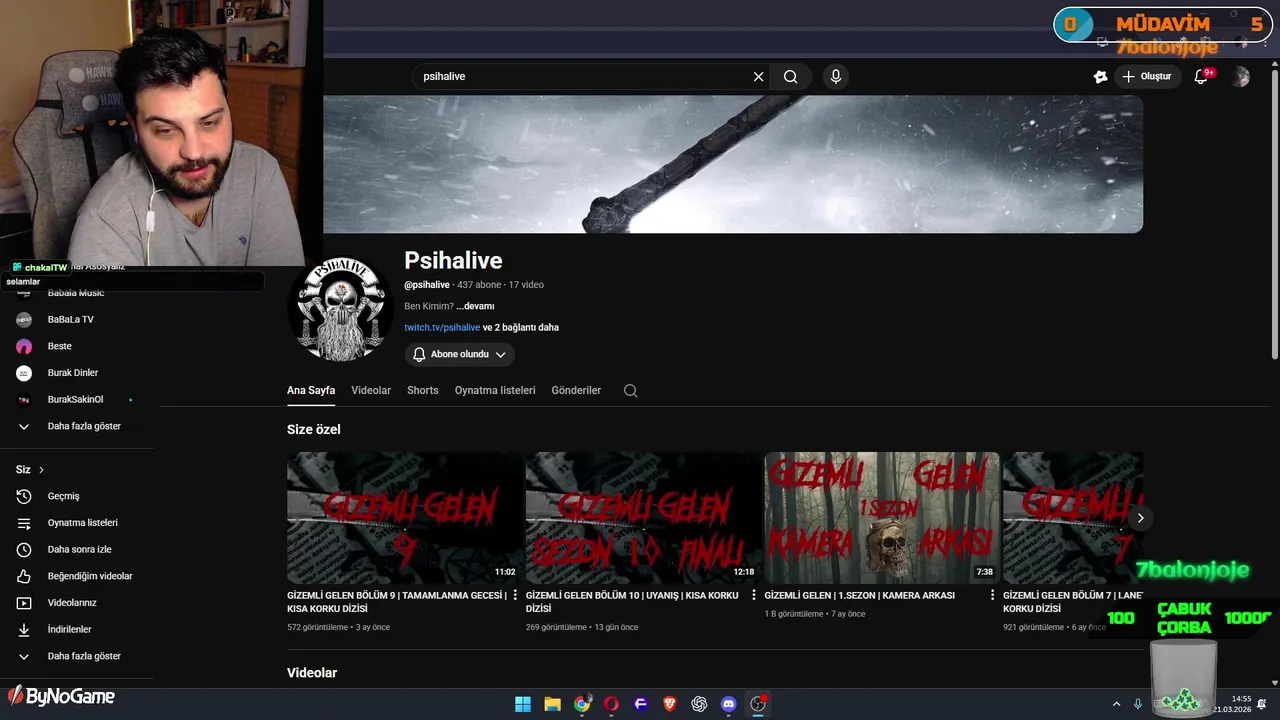Select the Ana Sayfa tab
Viewport: 1280px width, 720px height.
click(x=311, y=390)
